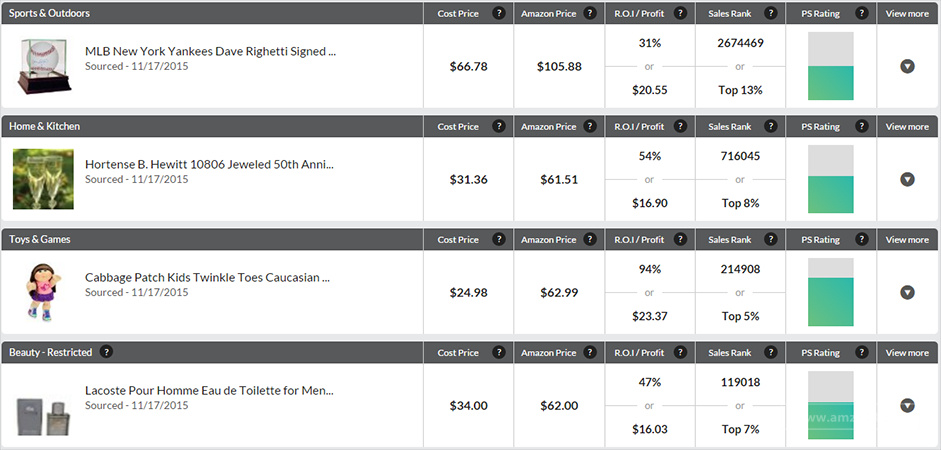Click the Sports & Outdoors category header

pyautogui.click(x=49, y=14)
